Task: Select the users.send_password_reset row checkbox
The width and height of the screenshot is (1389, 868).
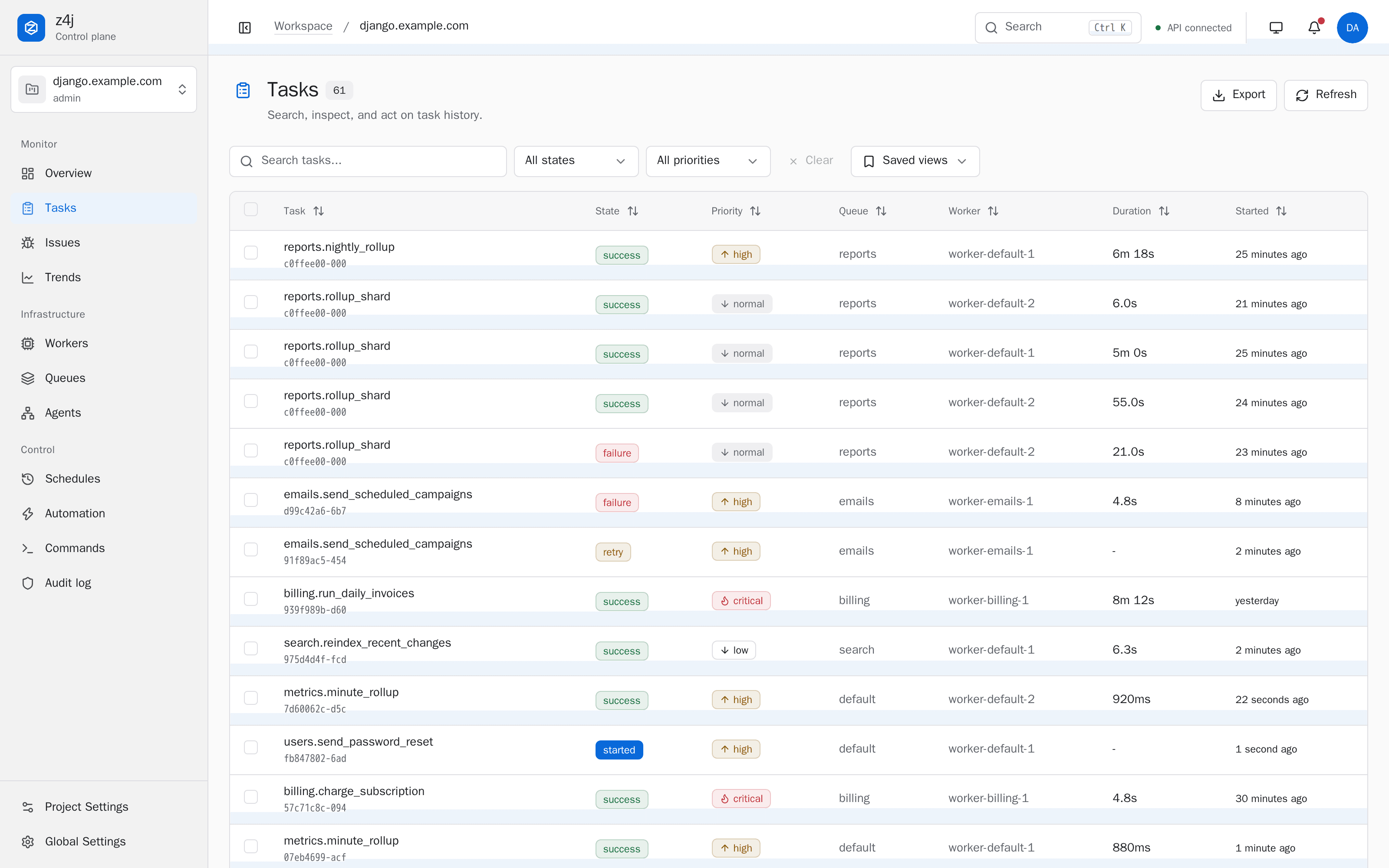Action: click(251, 747)
